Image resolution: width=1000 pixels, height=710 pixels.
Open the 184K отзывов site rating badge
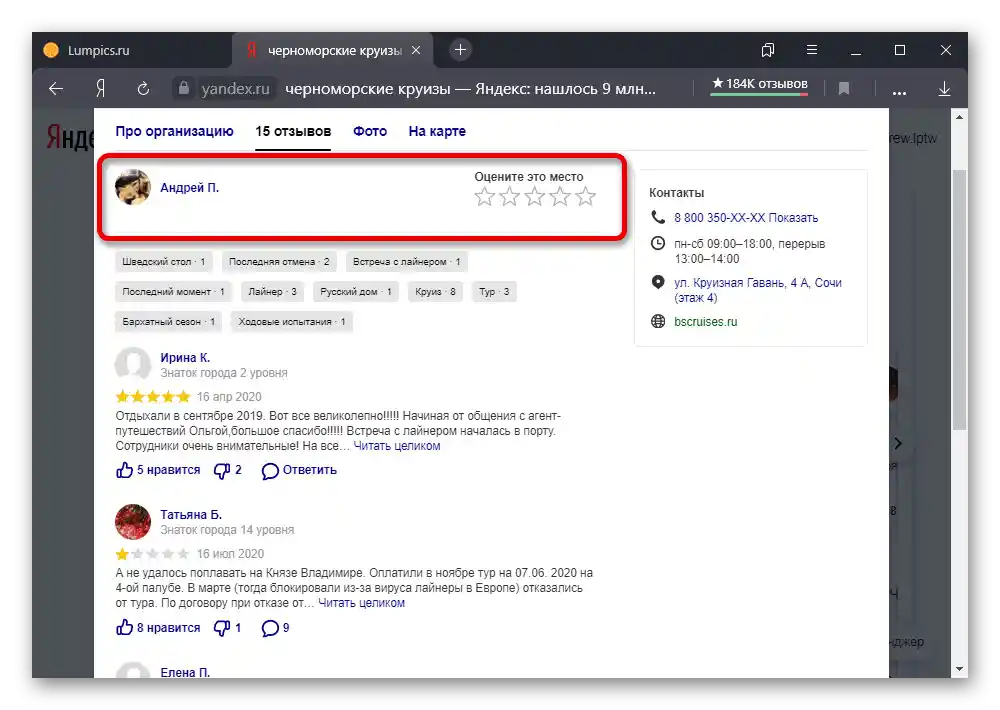tap(759, 84)
